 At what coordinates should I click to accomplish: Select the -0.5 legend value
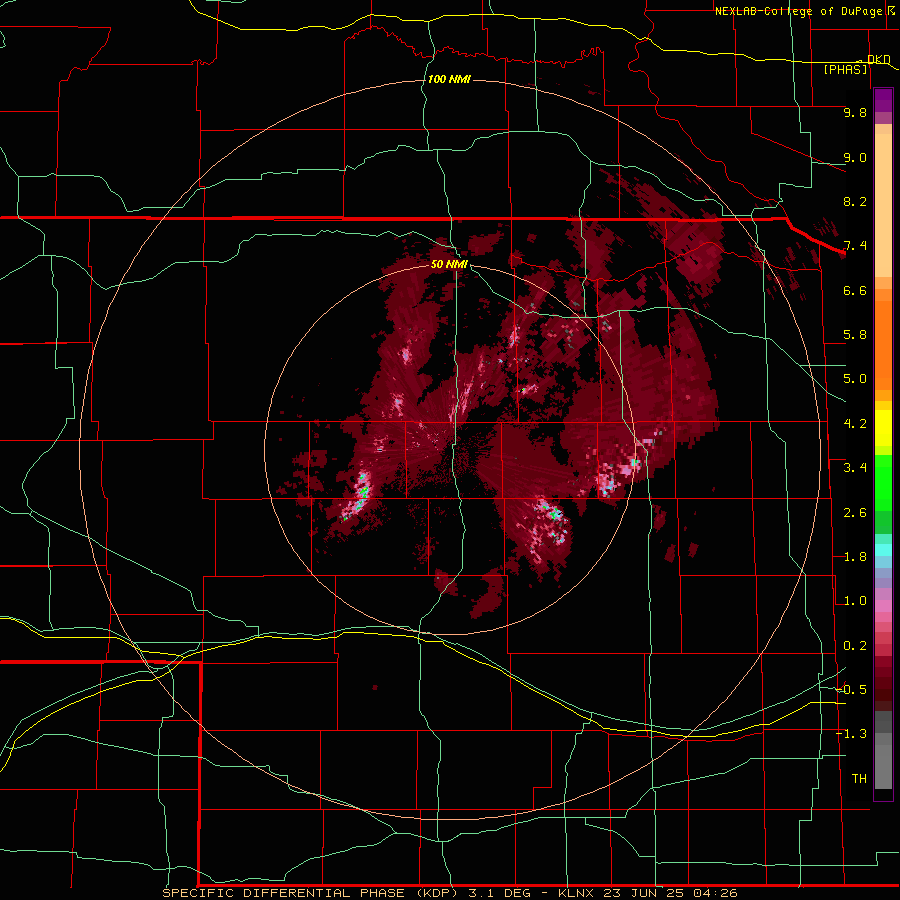coord(851,690)
